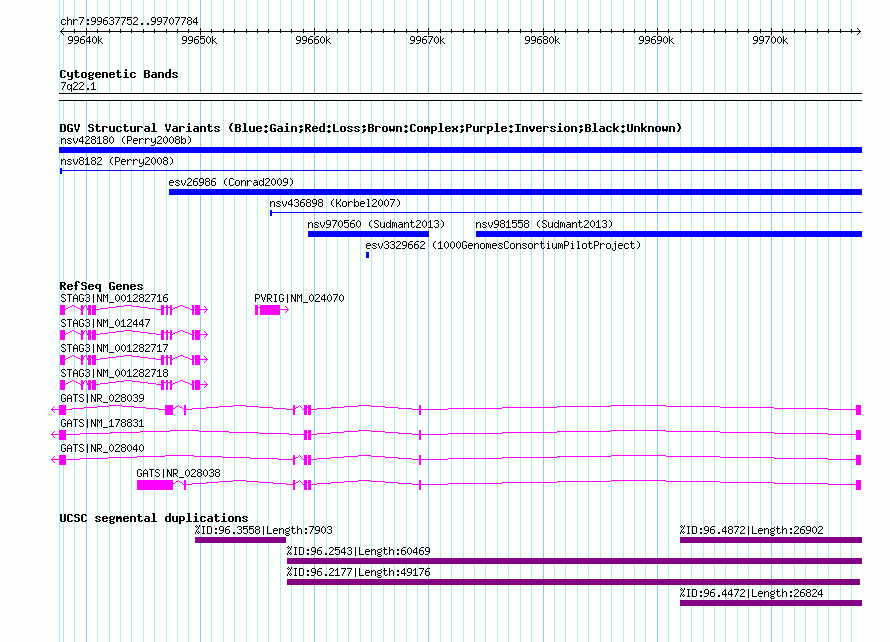Click the GATS|NR_028040 transcript line

[x=456, y=459]
